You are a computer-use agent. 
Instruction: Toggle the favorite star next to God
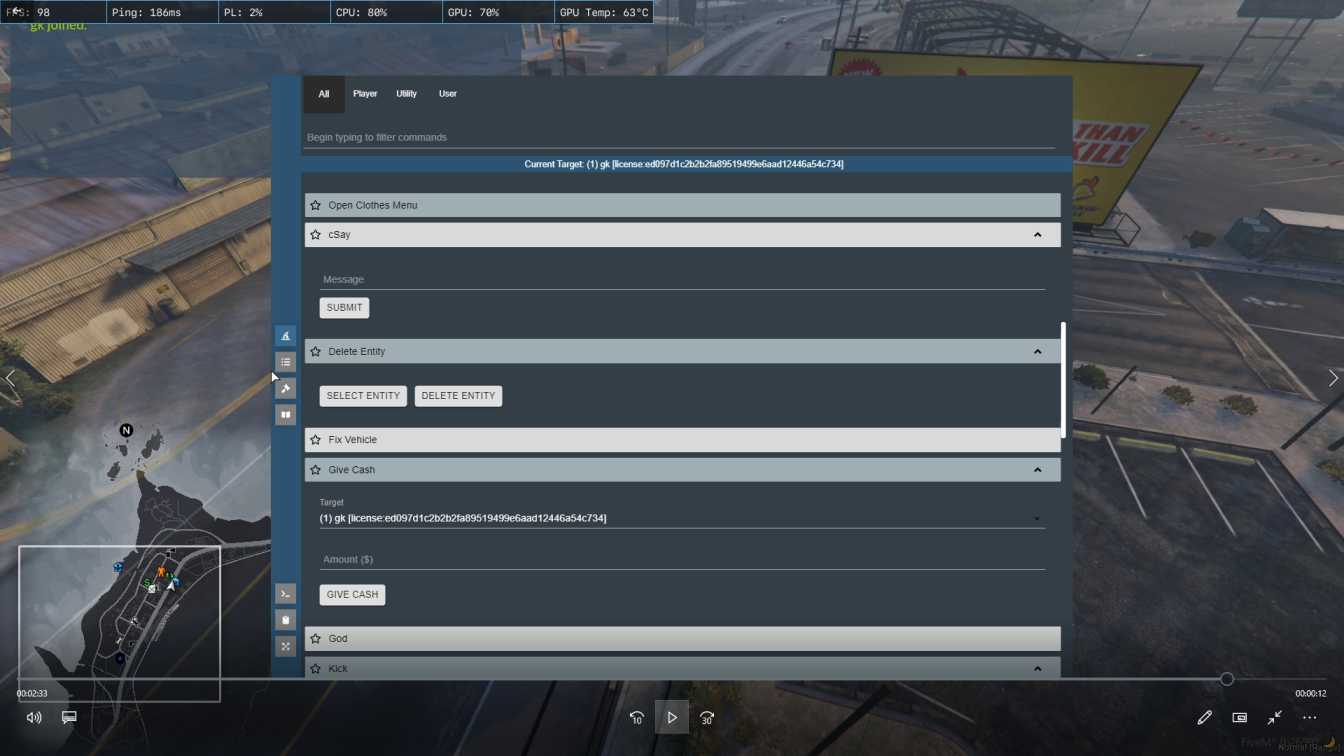point(315,638)
